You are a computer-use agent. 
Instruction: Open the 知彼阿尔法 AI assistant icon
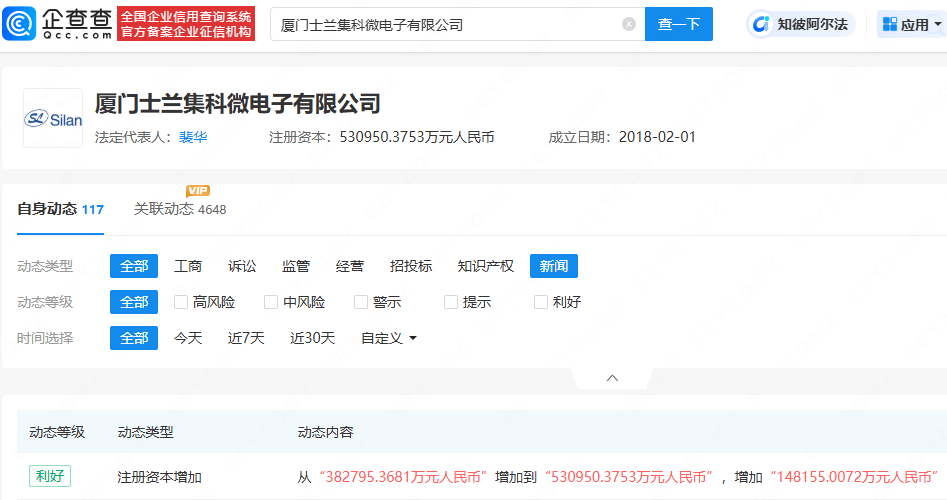[x=761, y=24]
